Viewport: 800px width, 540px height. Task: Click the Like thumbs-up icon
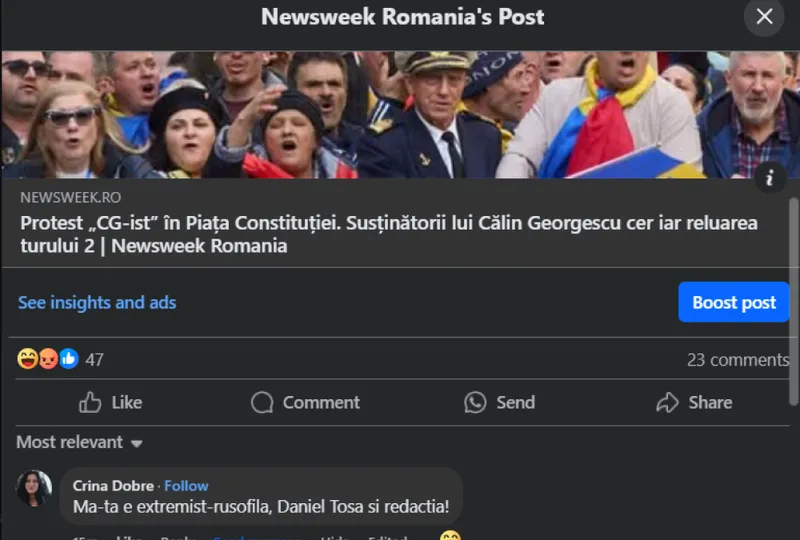point(90,403)
